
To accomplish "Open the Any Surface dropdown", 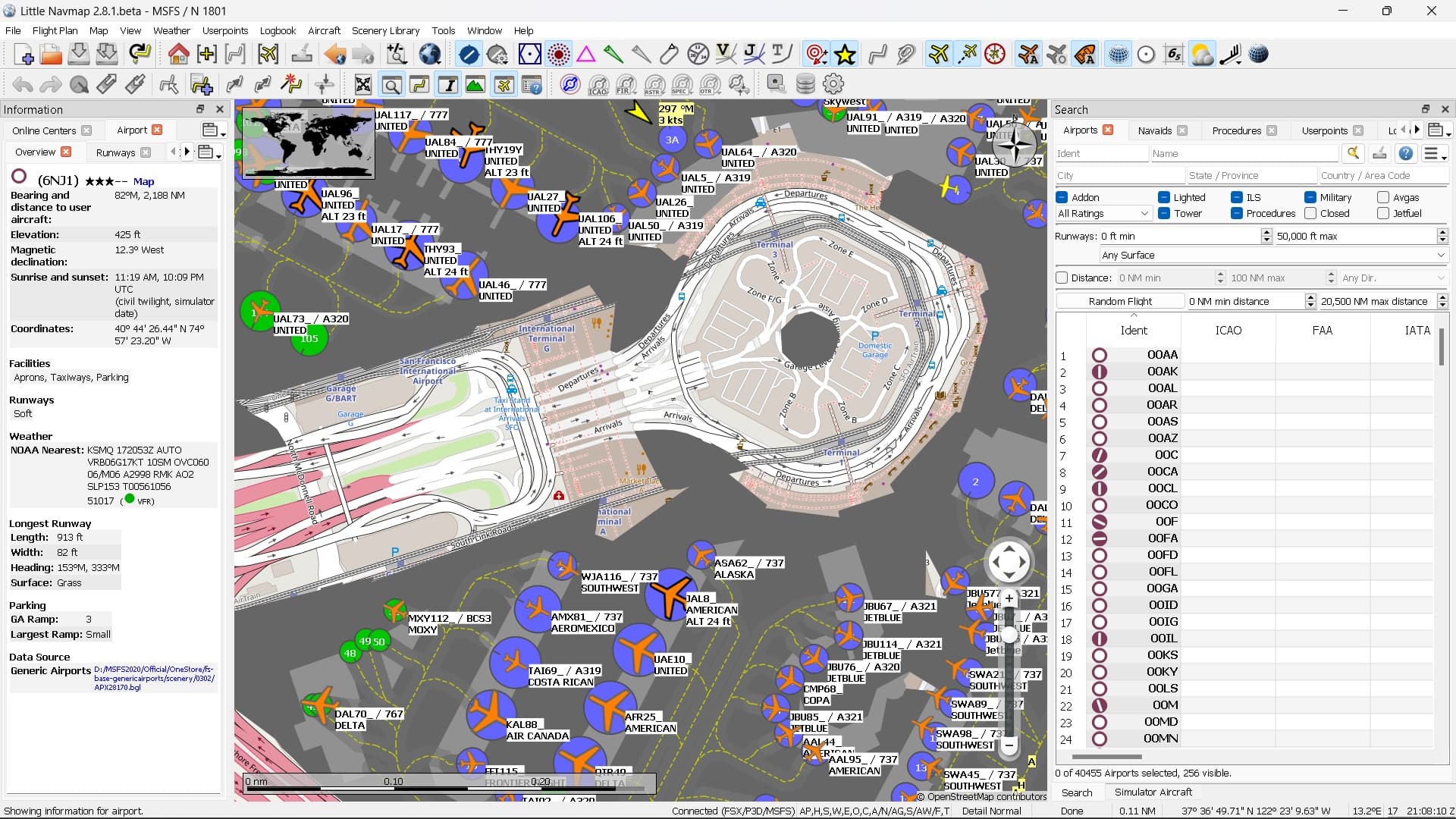I will coord(1274,255).
